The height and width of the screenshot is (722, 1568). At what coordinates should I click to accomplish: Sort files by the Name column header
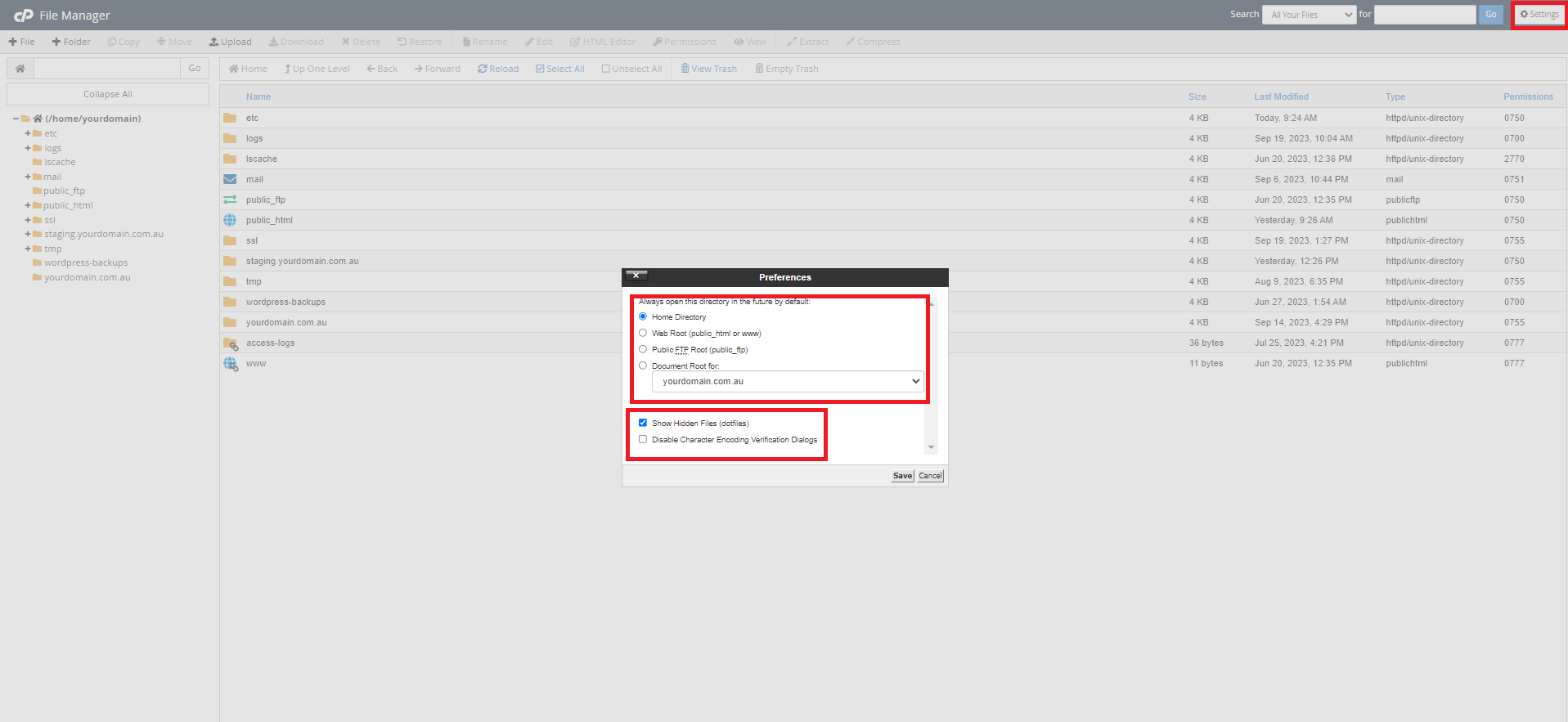click(x=258, y=96)
